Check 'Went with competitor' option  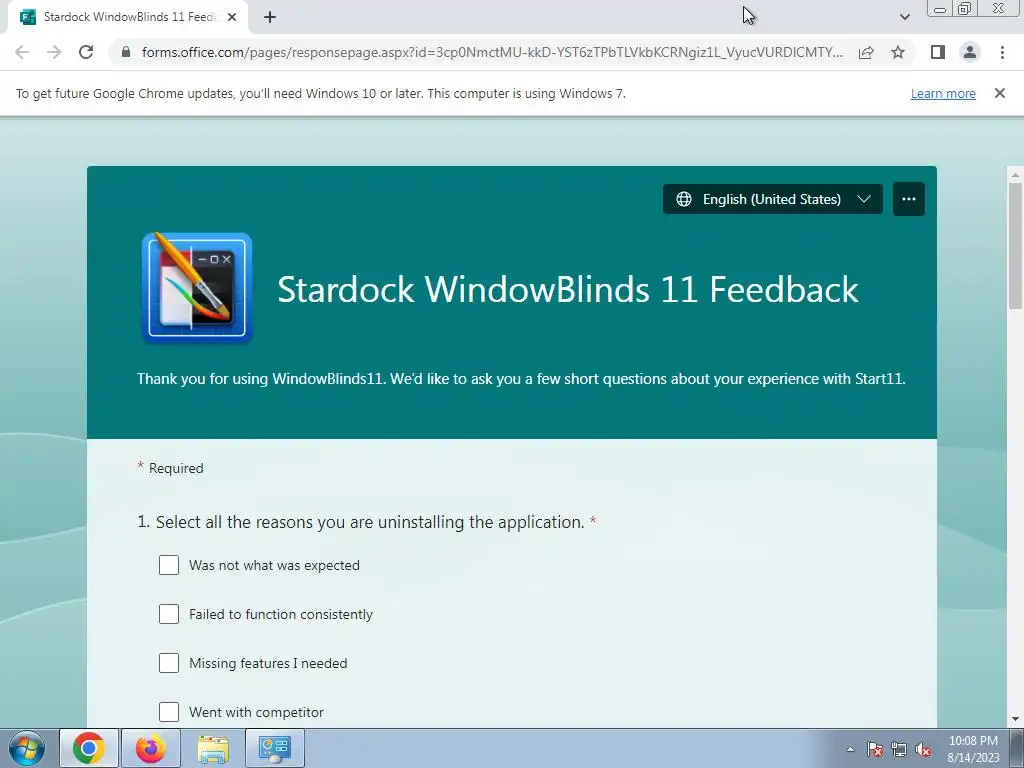point(168,712)
